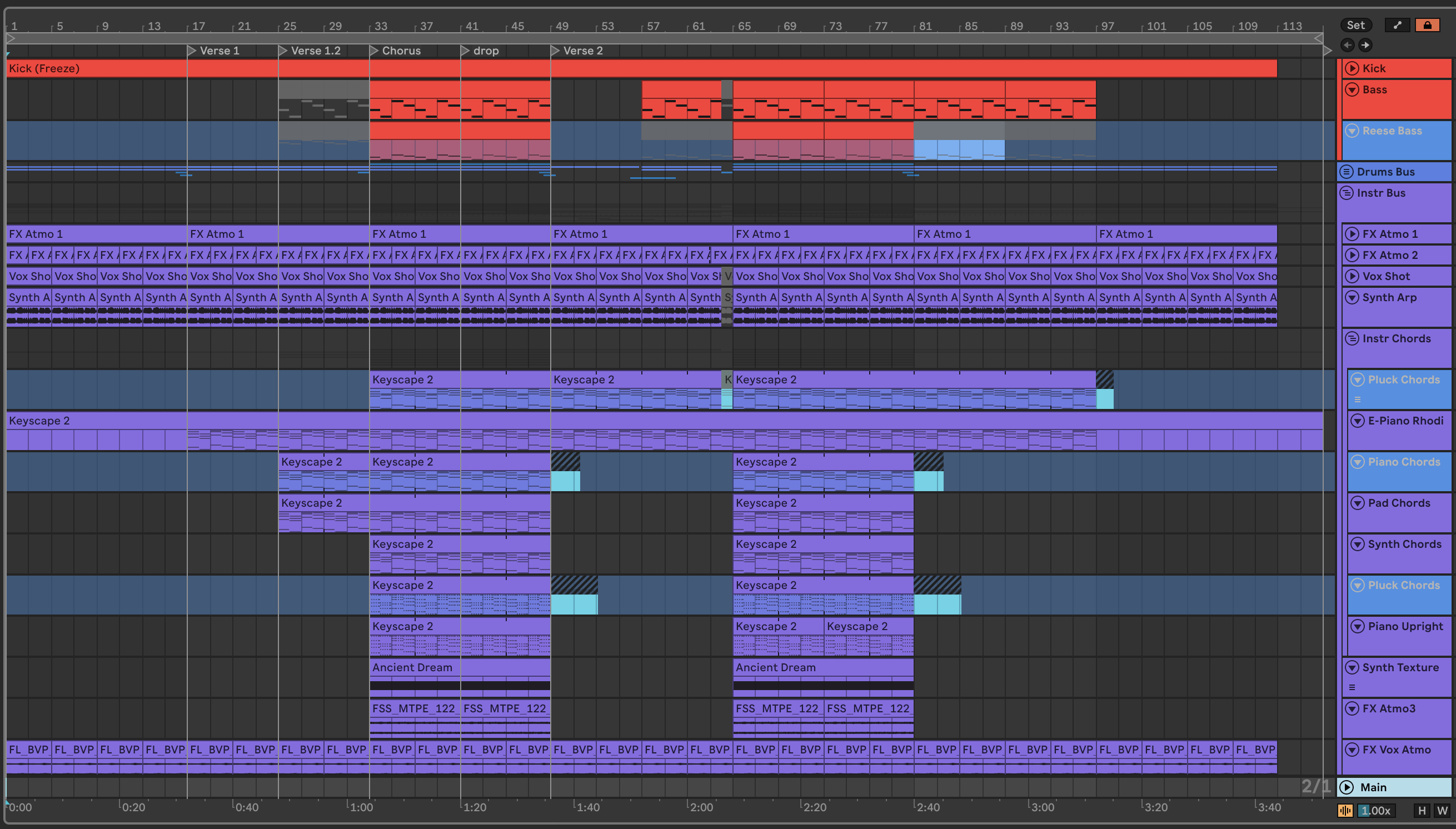The width and height of the screenshot is (1456, 829).
Task: Jump to the next locator arrow
Action: tap(1365, 45)
